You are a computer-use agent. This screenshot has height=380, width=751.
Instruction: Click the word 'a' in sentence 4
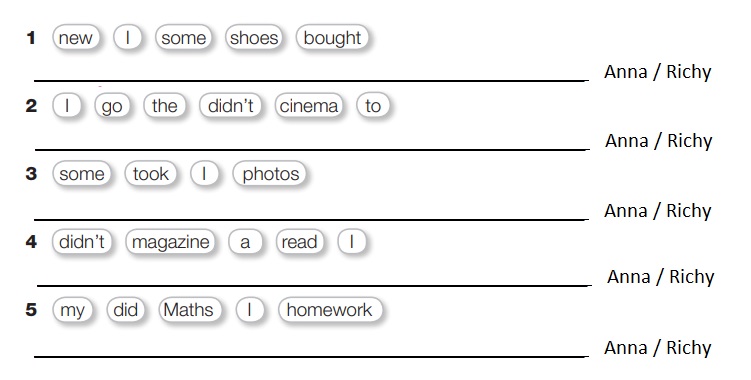click(x=245, y=242)
